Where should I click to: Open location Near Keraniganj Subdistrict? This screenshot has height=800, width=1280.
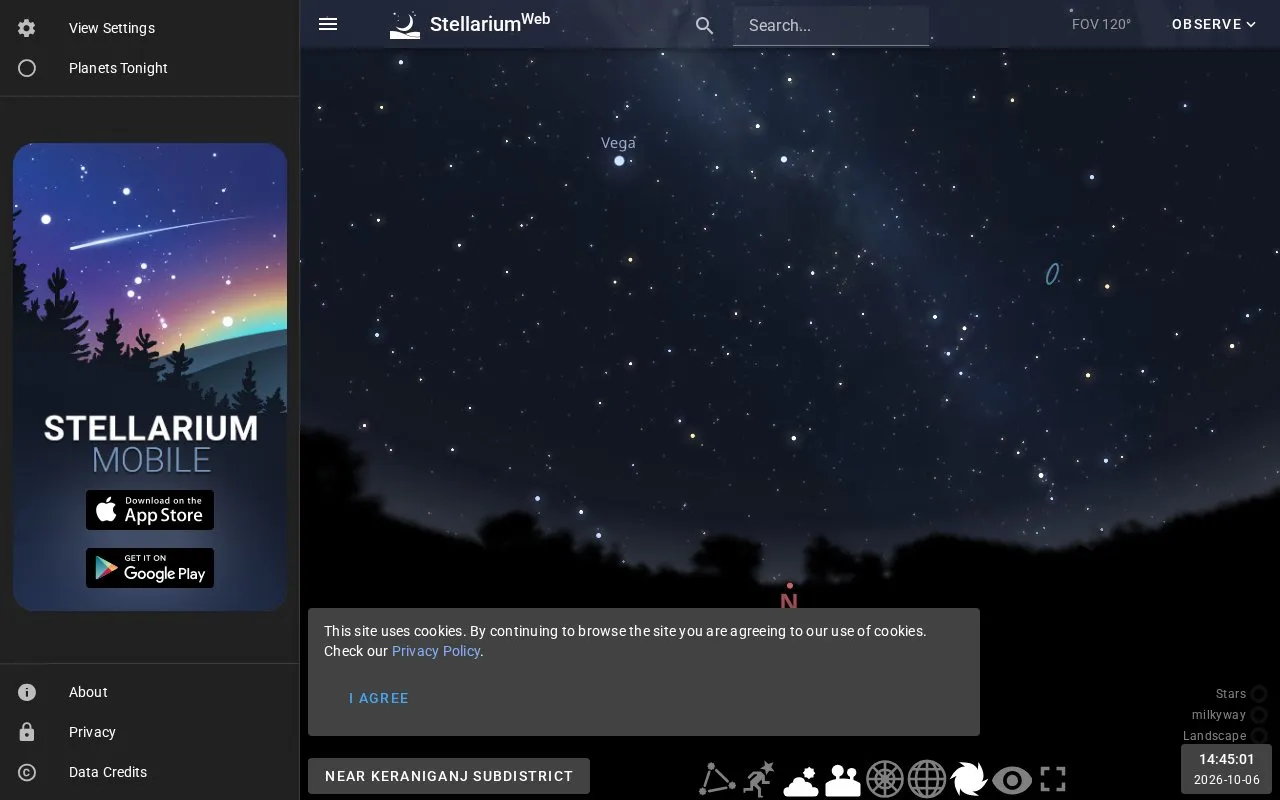[449, 776]
